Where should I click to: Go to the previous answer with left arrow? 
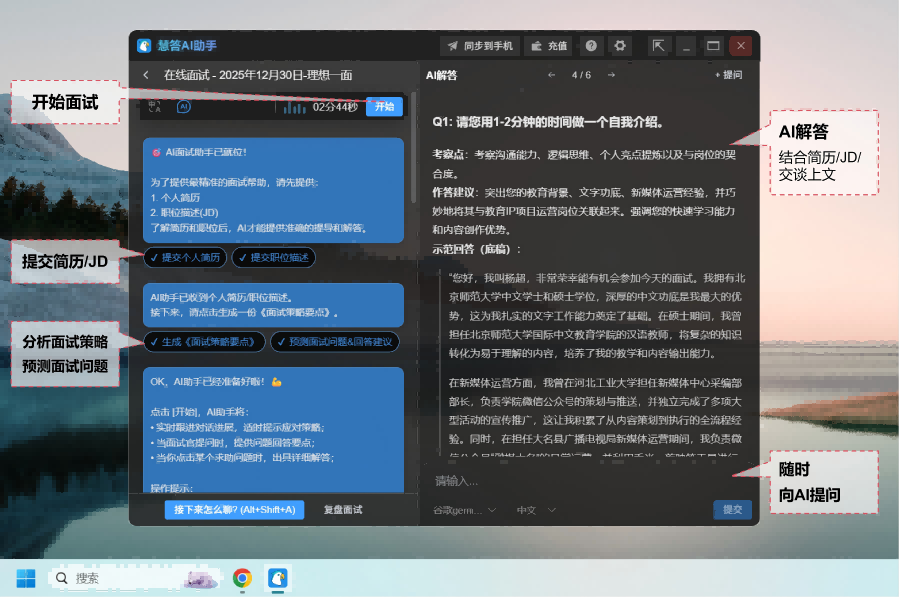(551, 75)
